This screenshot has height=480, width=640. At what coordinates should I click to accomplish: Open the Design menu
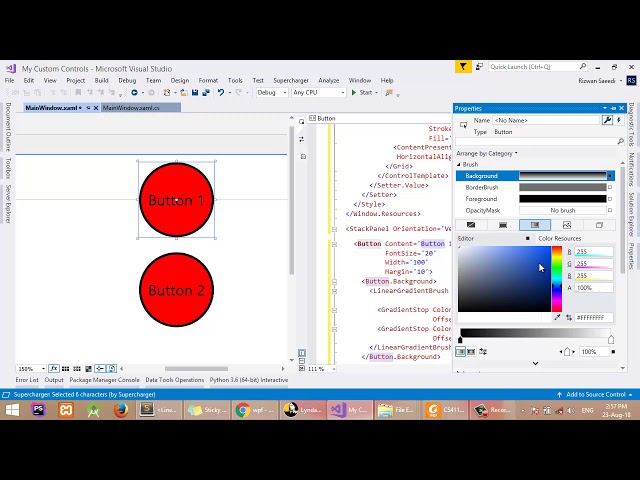coord(180,80)
